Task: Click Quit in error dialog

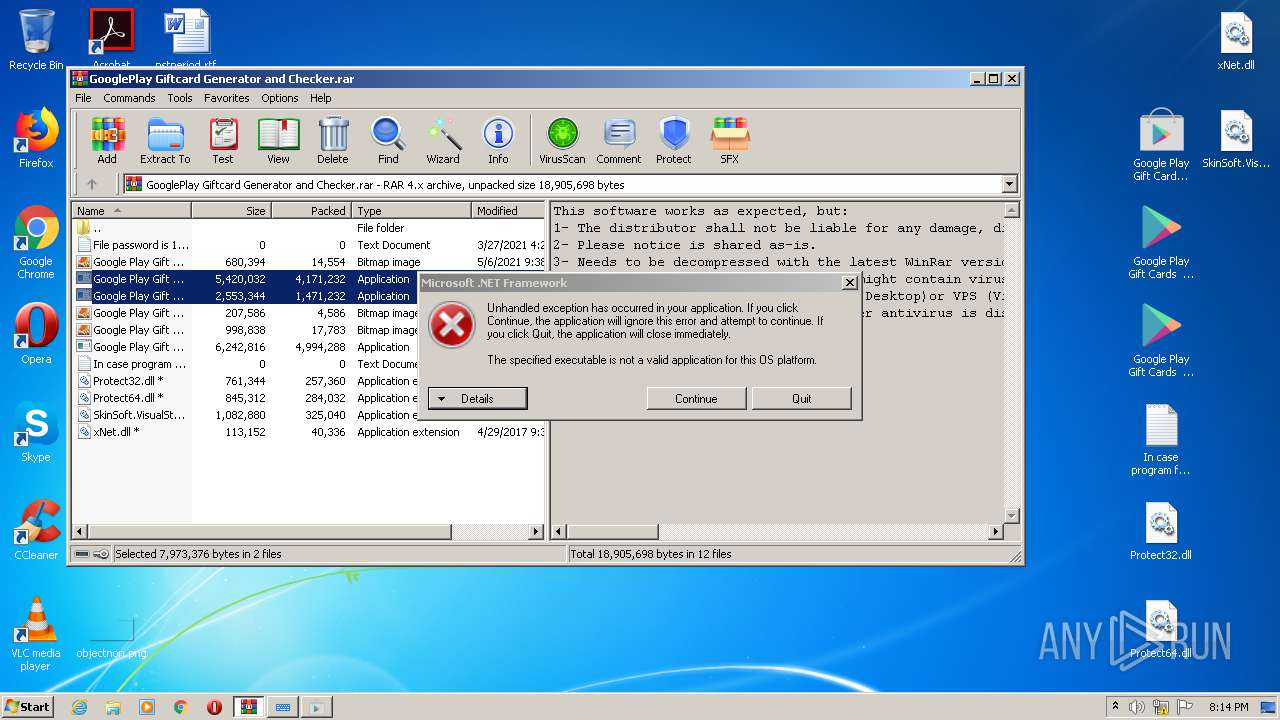Action: click(x=802, y=398)
